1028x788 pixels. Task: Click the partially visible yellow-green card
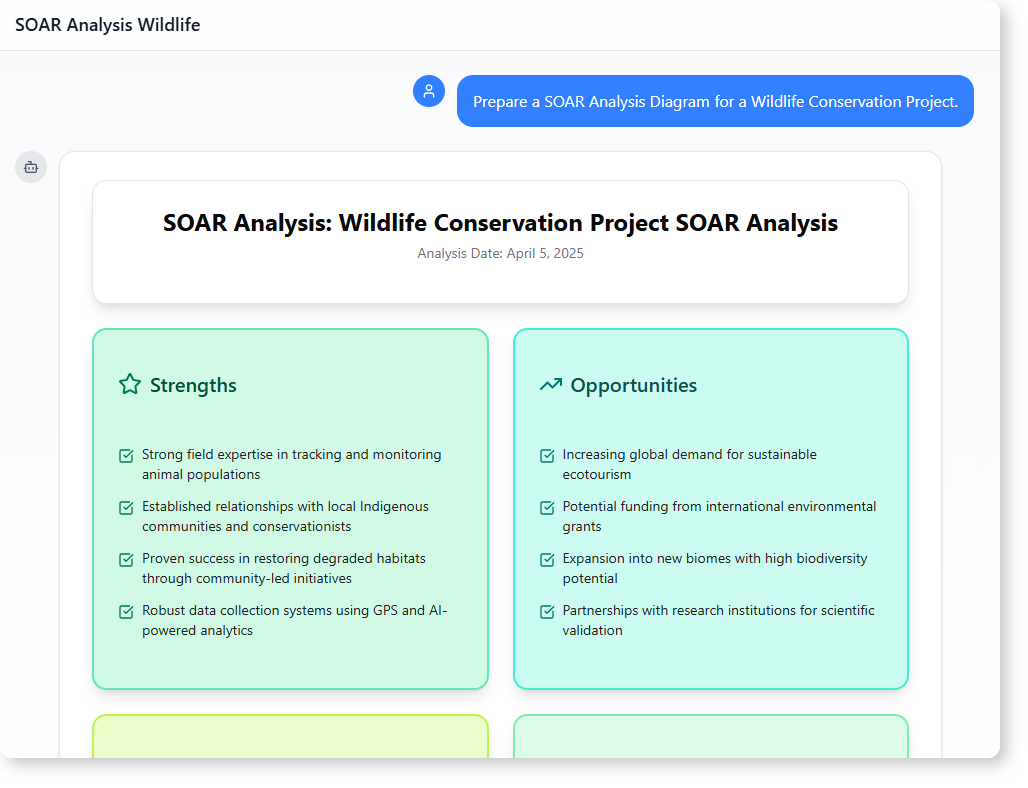pos(290,736)
